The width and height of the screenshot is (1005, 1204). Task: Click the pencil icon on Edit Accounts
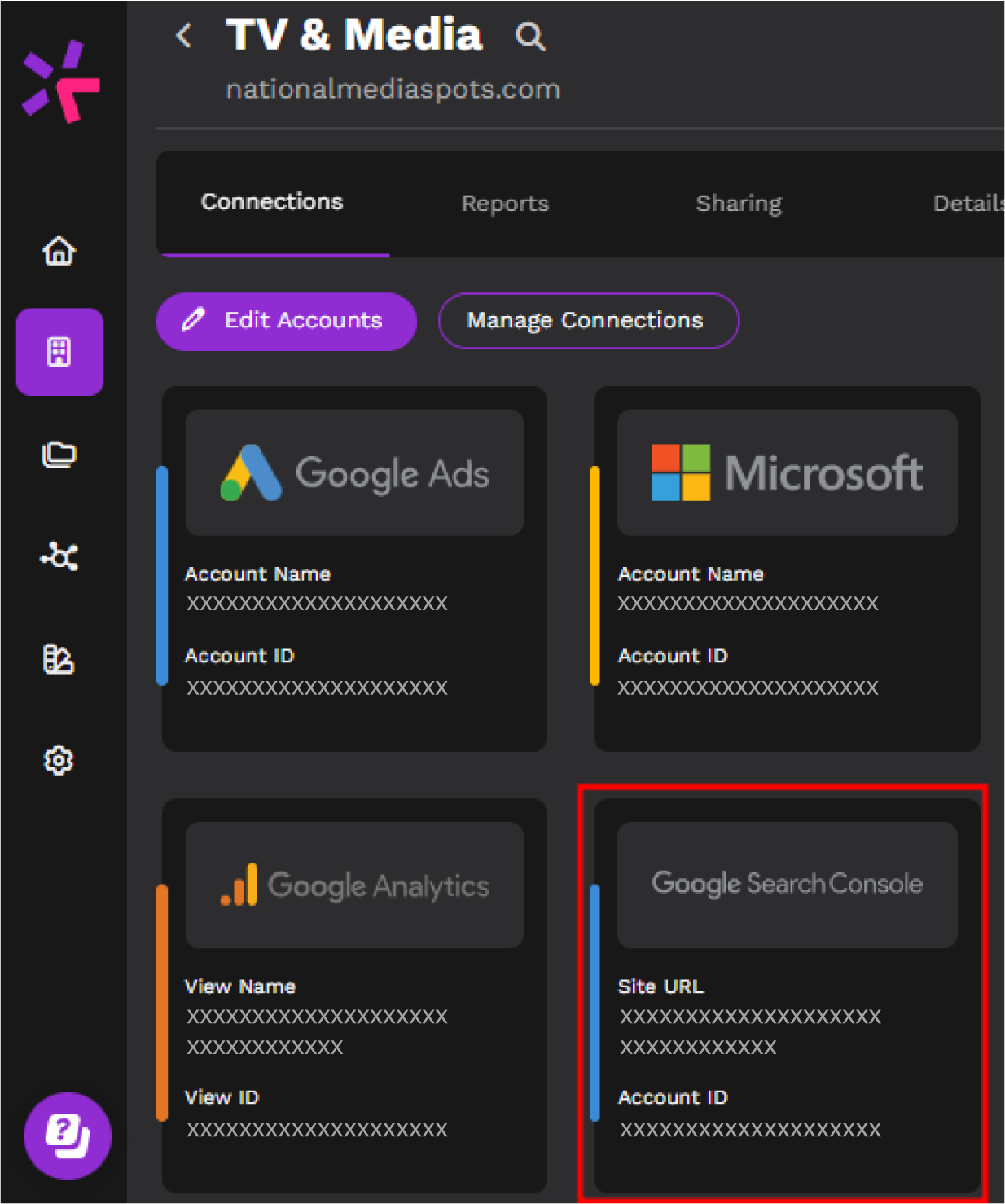pos(193,319)
